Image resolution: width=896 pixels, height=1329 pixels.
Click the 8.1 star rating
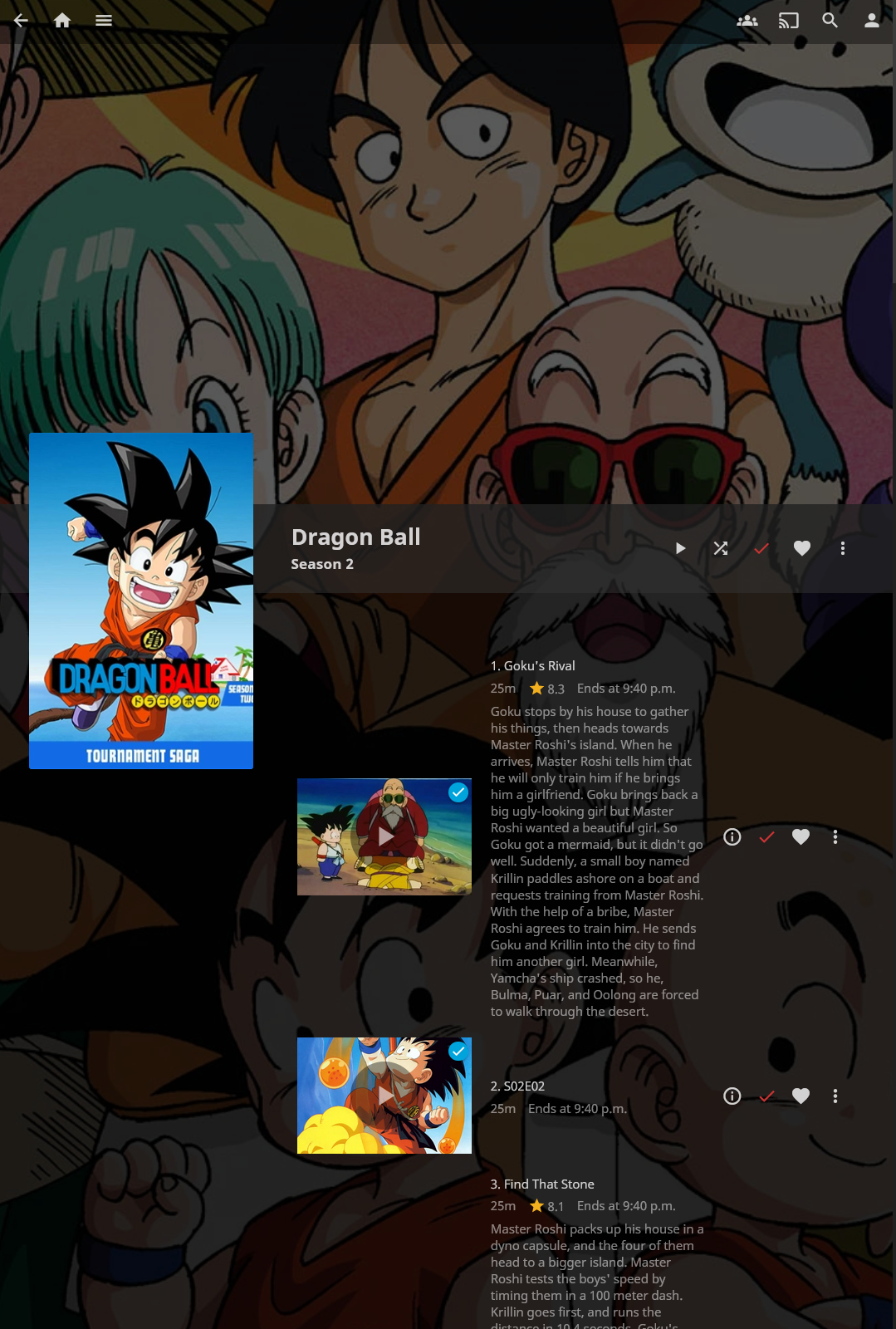pos(547,1206)
